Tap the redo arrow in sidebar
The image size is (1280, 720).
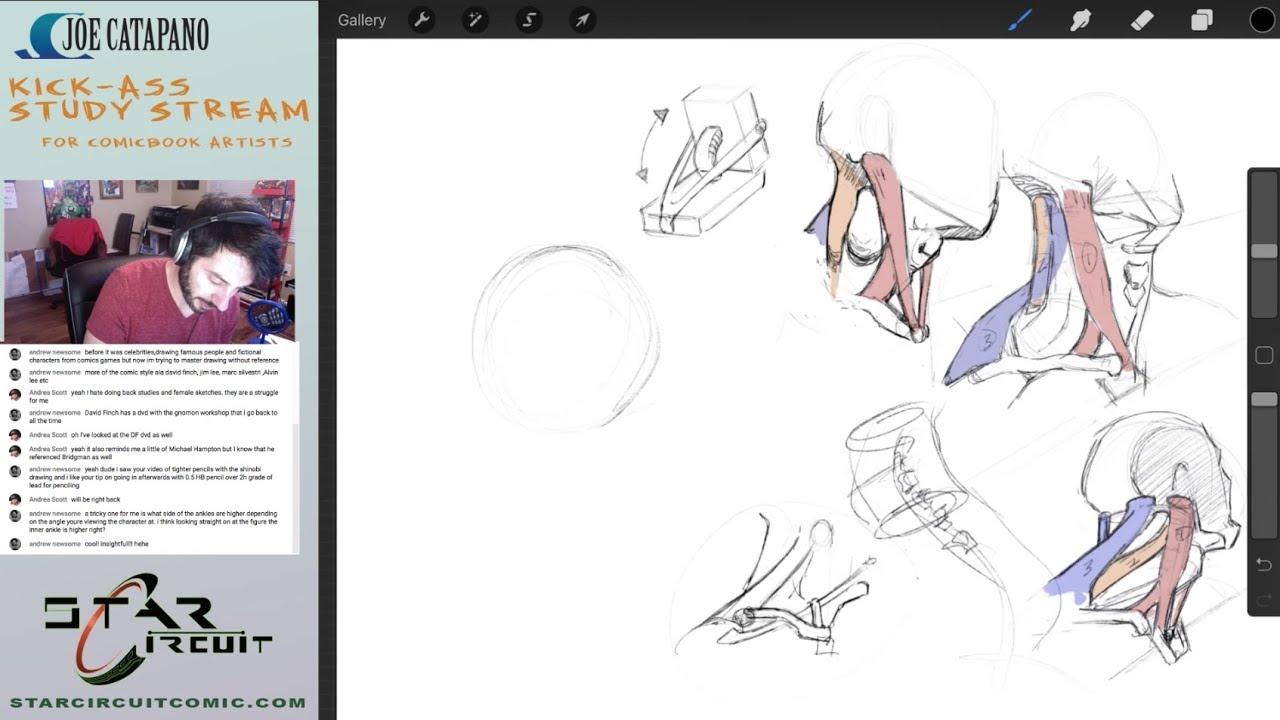(1264, 598)
